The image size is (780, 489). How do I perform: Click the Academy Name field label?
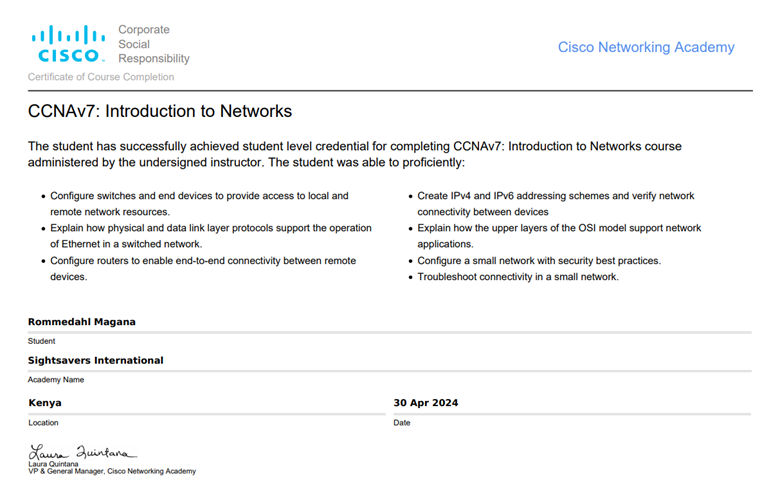[x=56, y=380]
